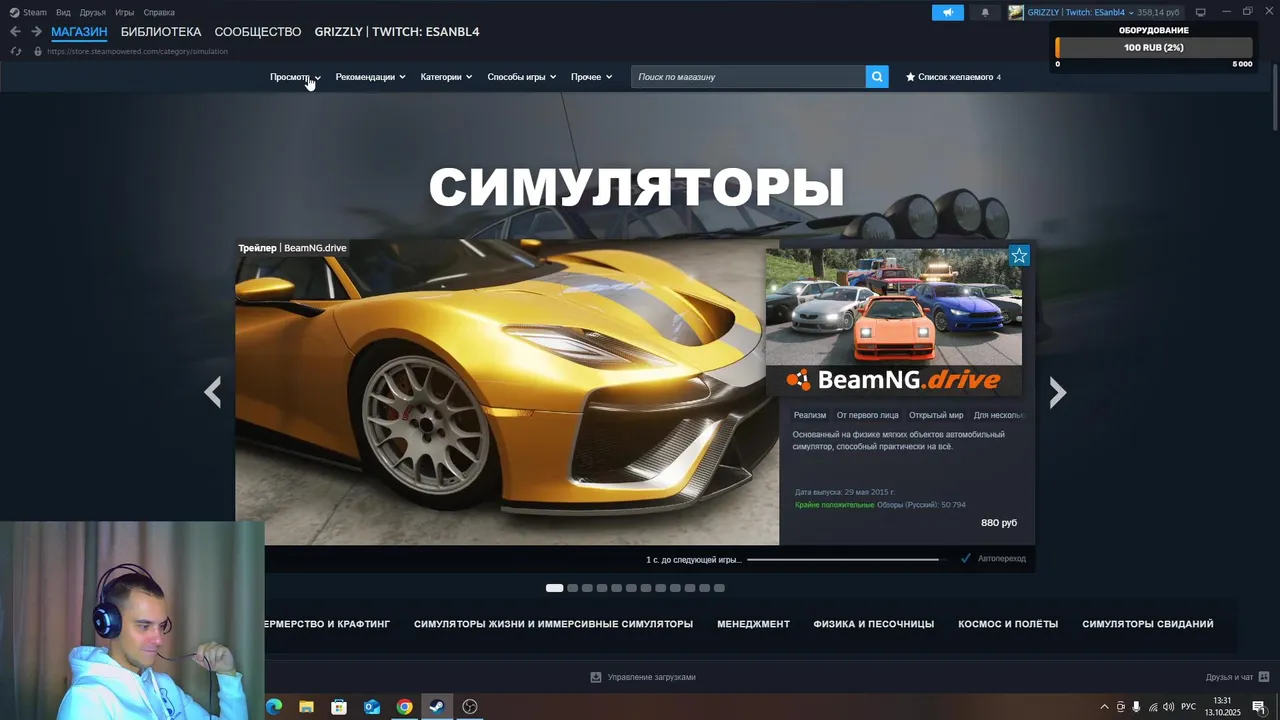Viewport: 1280px width, 720px height.
Task: Focus the Поиск по магазину search field
Action: tap(748, 77)
